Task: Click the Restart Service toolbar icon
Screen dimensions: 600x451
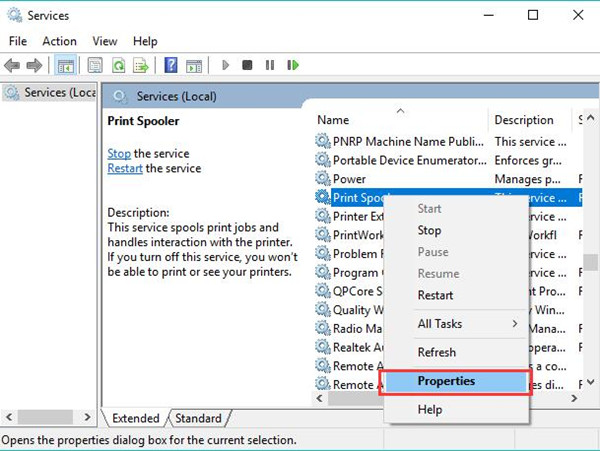Action: coord(293,65)
